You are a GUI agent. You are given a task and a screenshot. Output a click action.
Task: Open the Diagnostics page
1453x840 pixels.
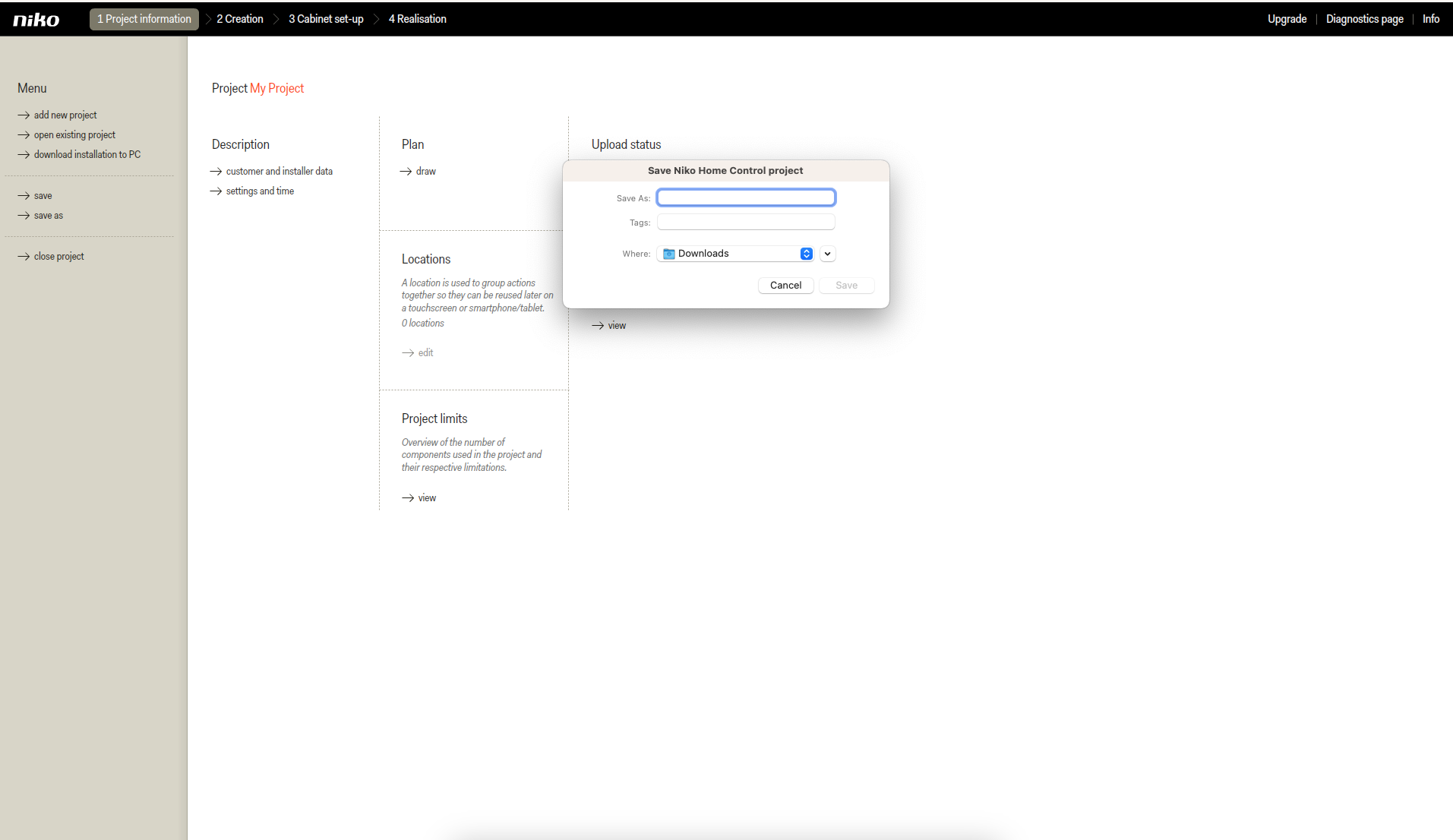tap(1364, 19)
